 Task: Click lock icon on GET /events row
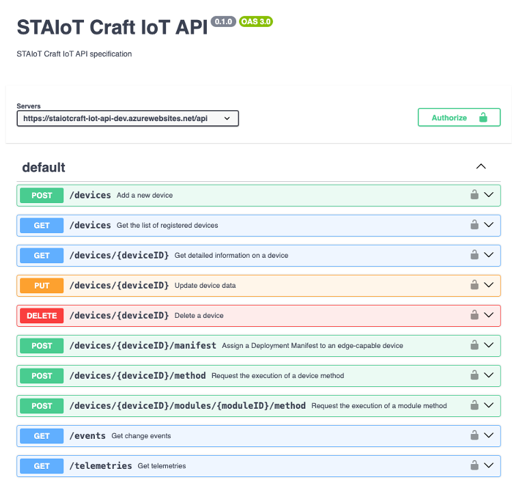coord(474,435)
